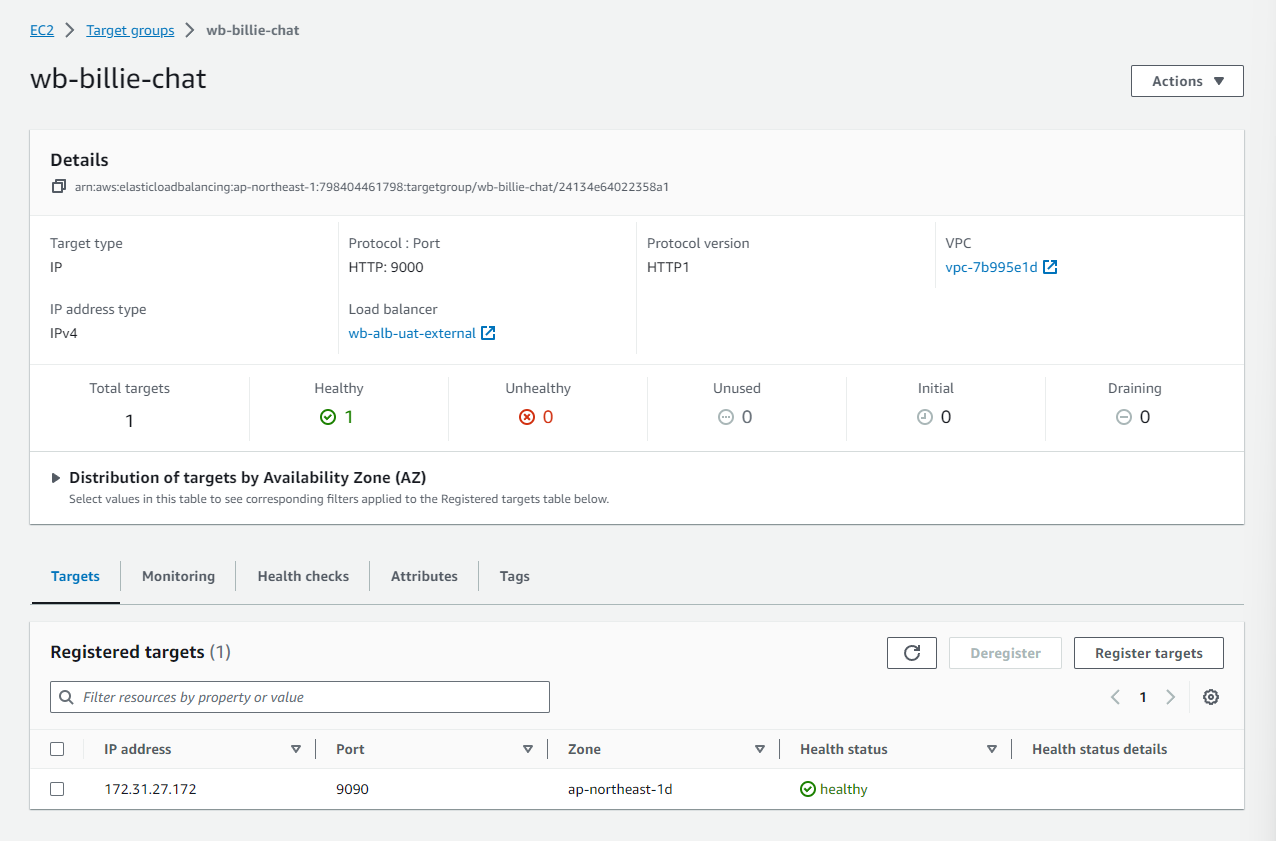Screen dimensions: 1276x841
Task: Click the Initial count value 0
Action: 946,417
